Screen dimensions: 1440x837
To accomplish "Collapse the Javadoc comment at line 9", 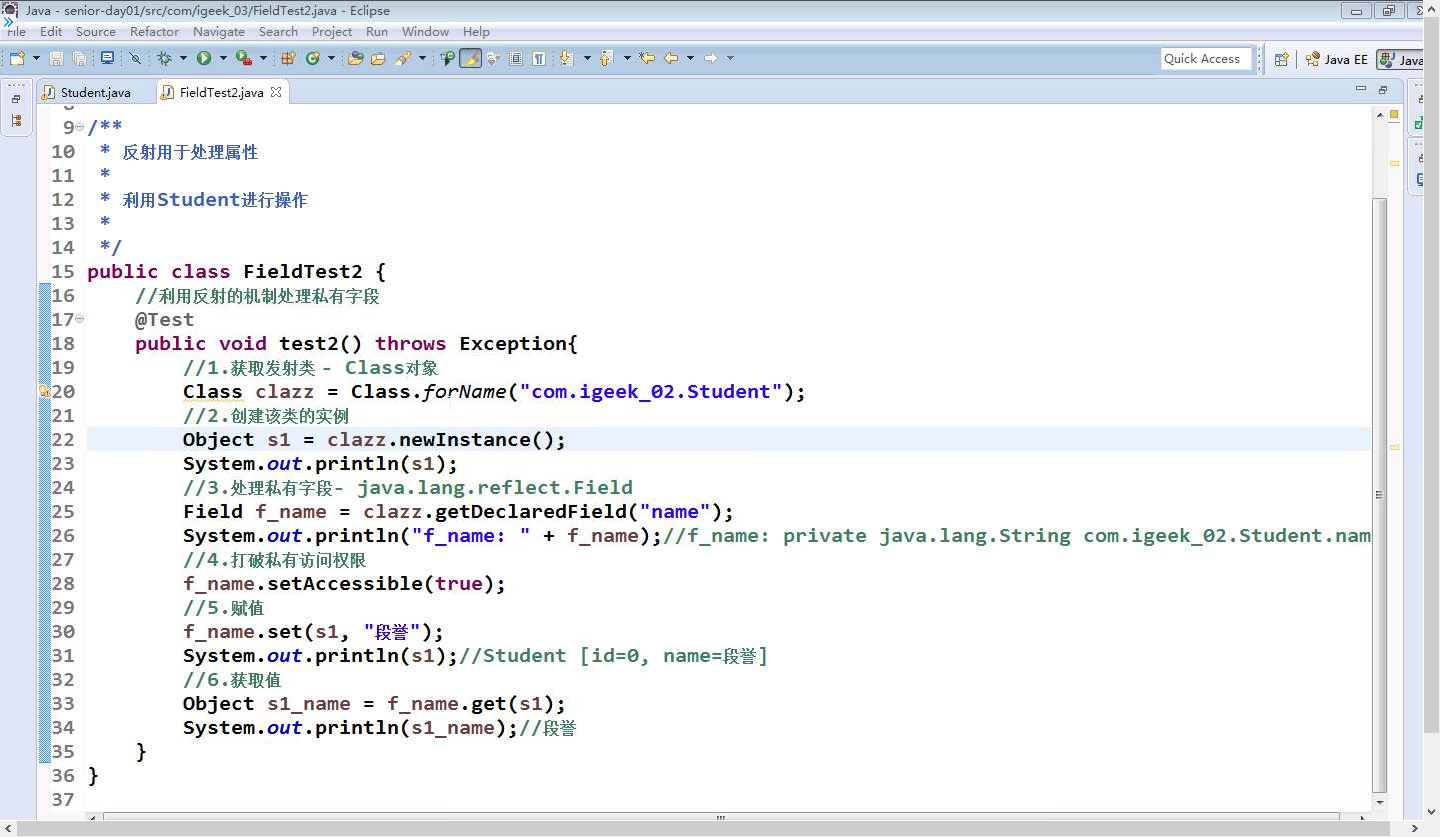I will point(80,127).
